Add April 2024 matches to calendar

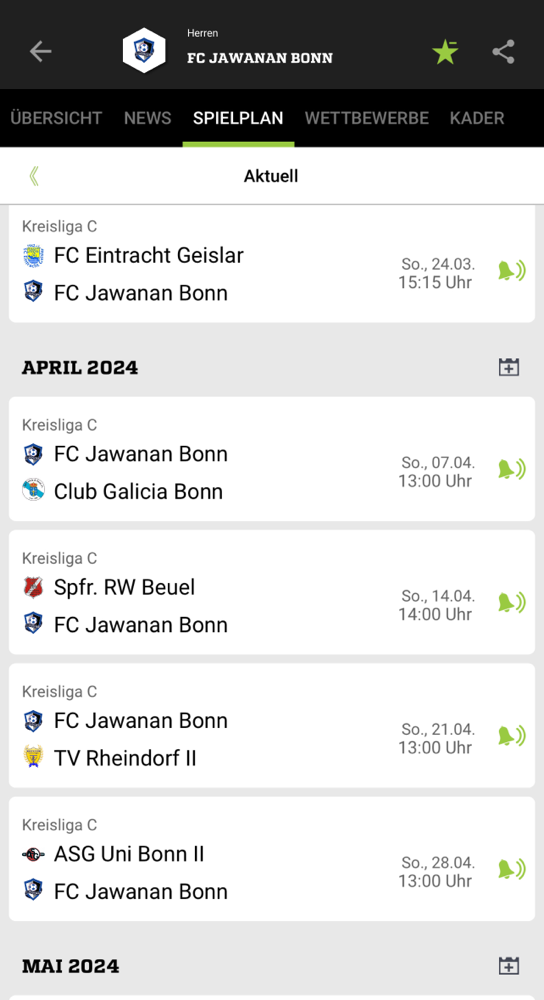point(509,367)
